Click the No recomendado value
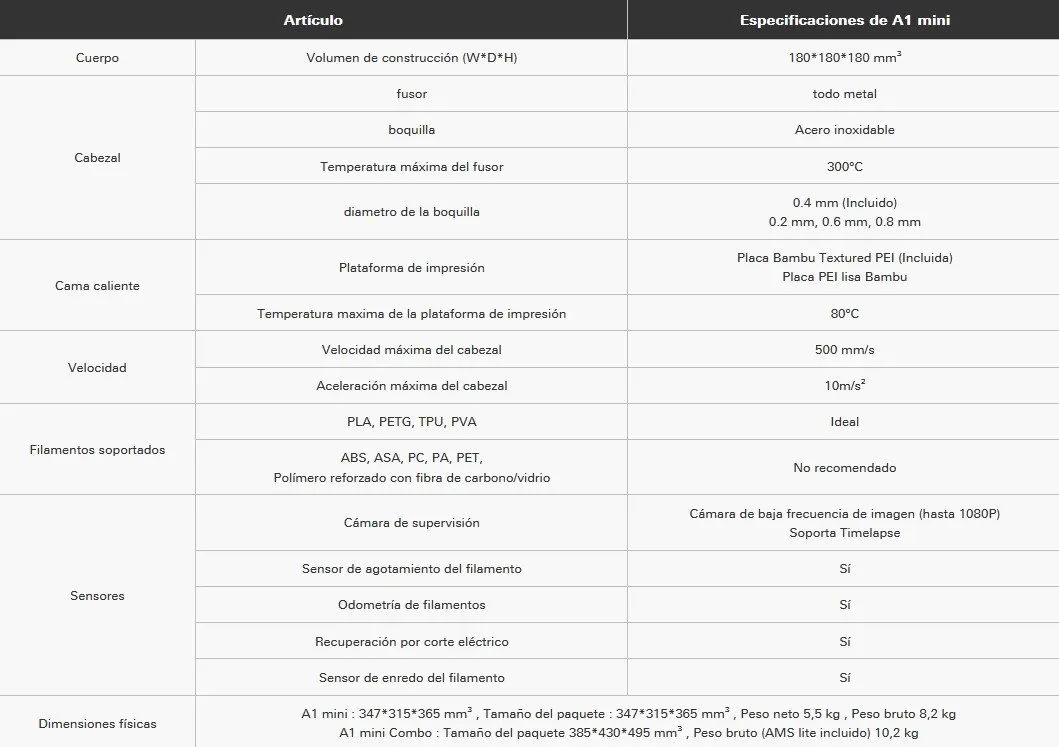1059x747 pixels. 844,468
